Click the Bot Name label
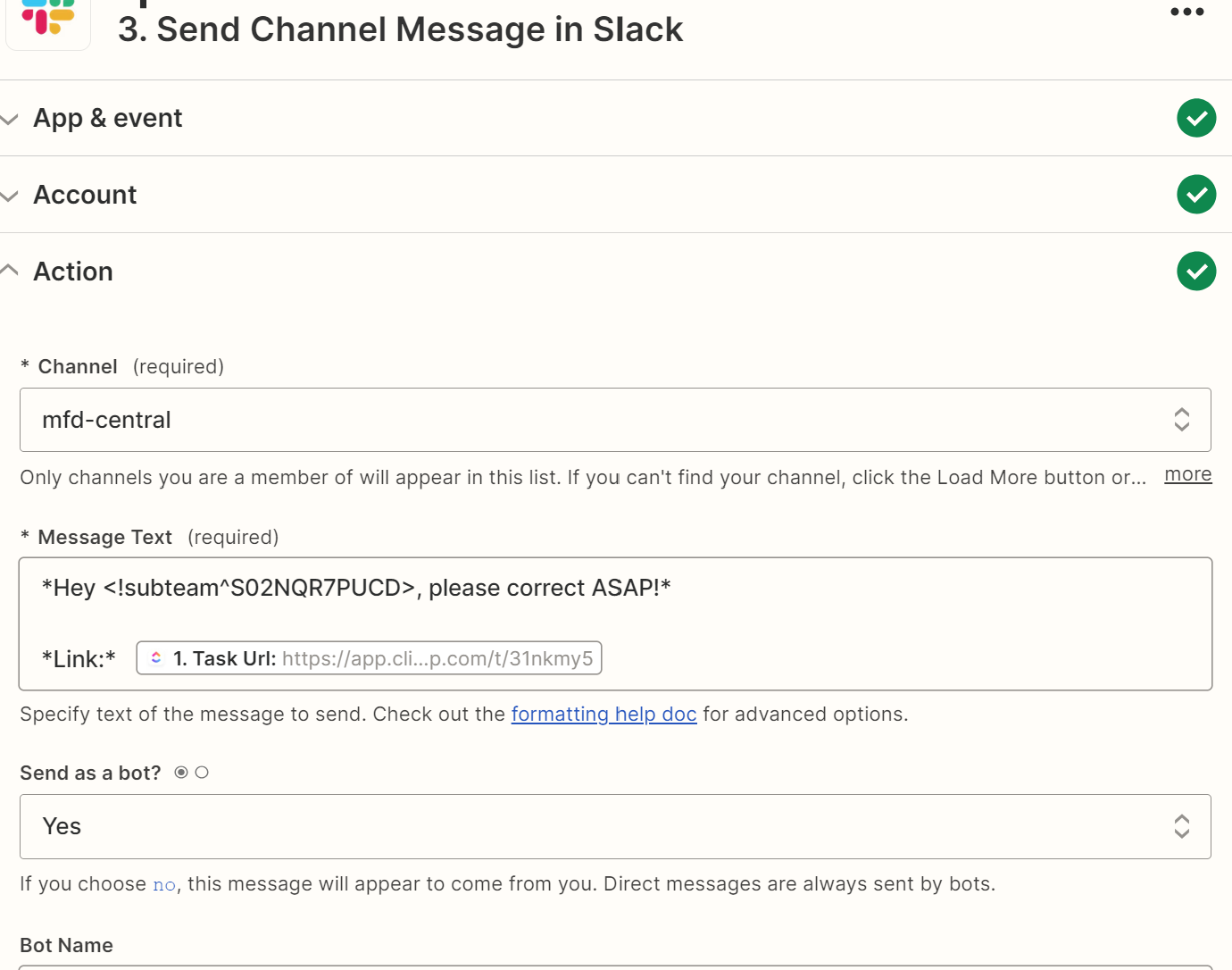This screenshot has width=1232, height=970. pos(67,945)
